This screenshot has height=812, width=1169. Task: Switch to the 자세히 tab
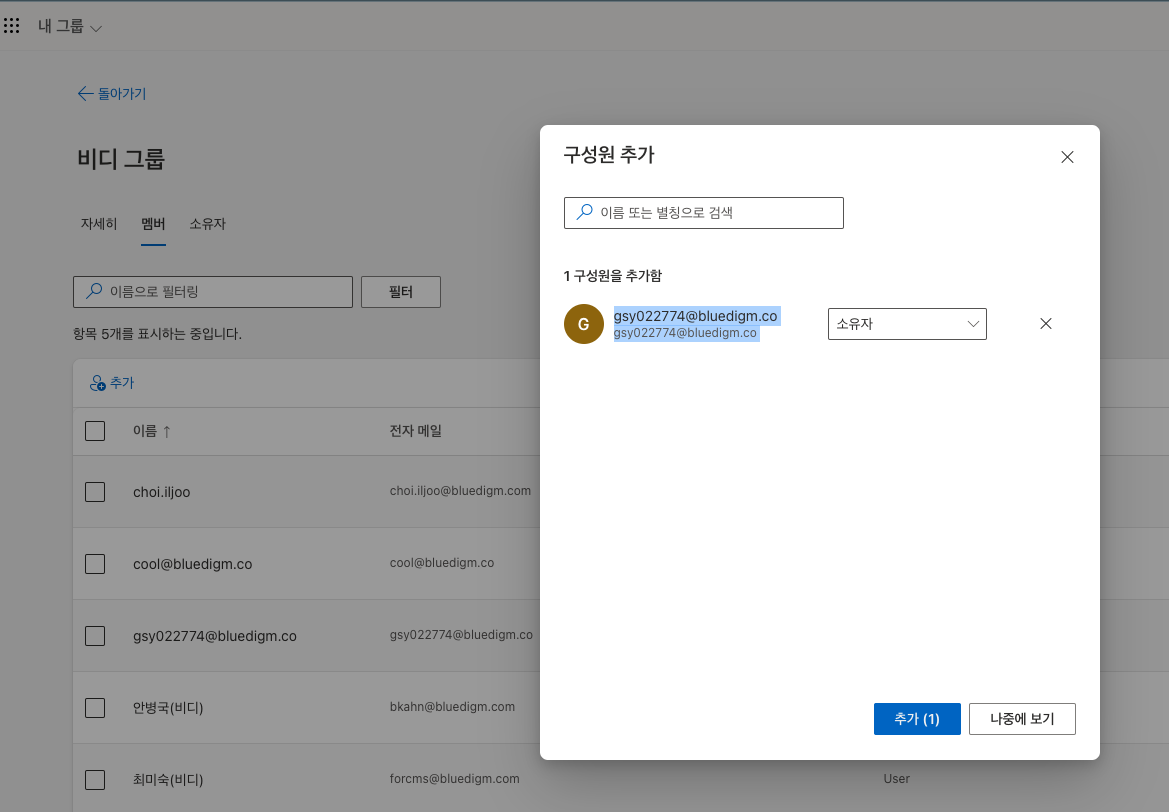(99, 224)
